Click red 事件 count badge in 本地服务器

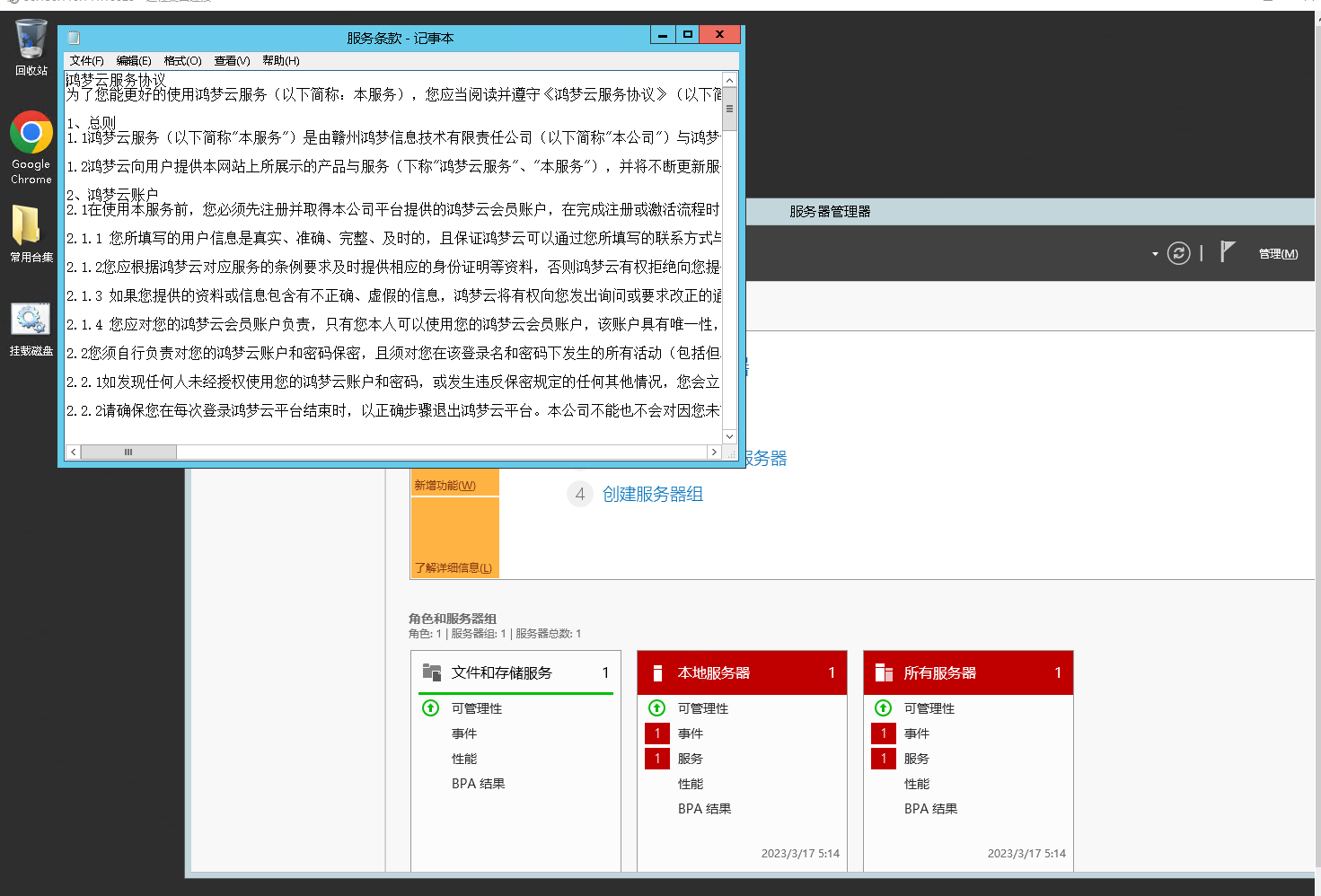tap(657, 733)
